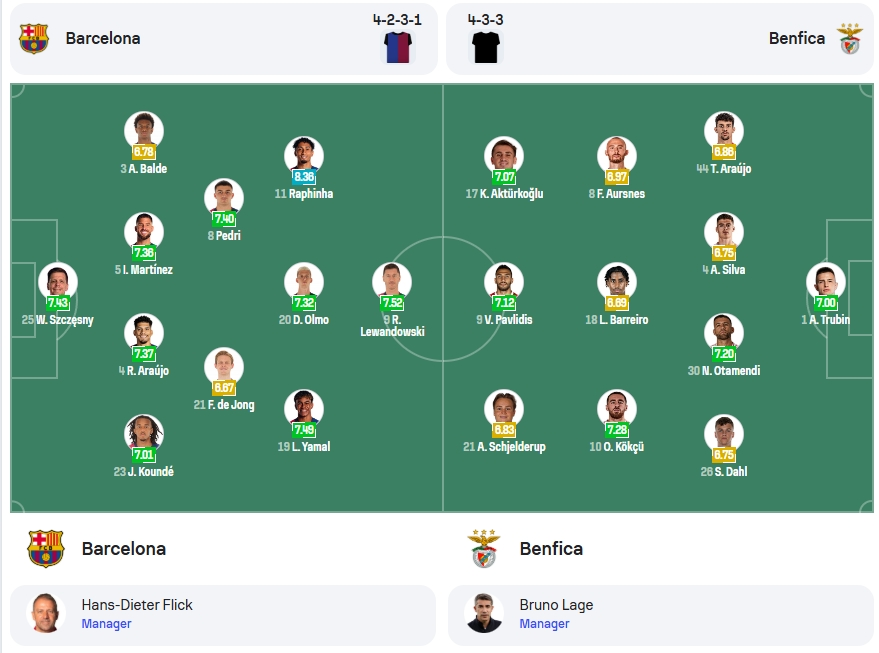Click Pedri's 7.40 rating badge
The height and width of the screenshot is (653, 879).
(x=224, y=219)
